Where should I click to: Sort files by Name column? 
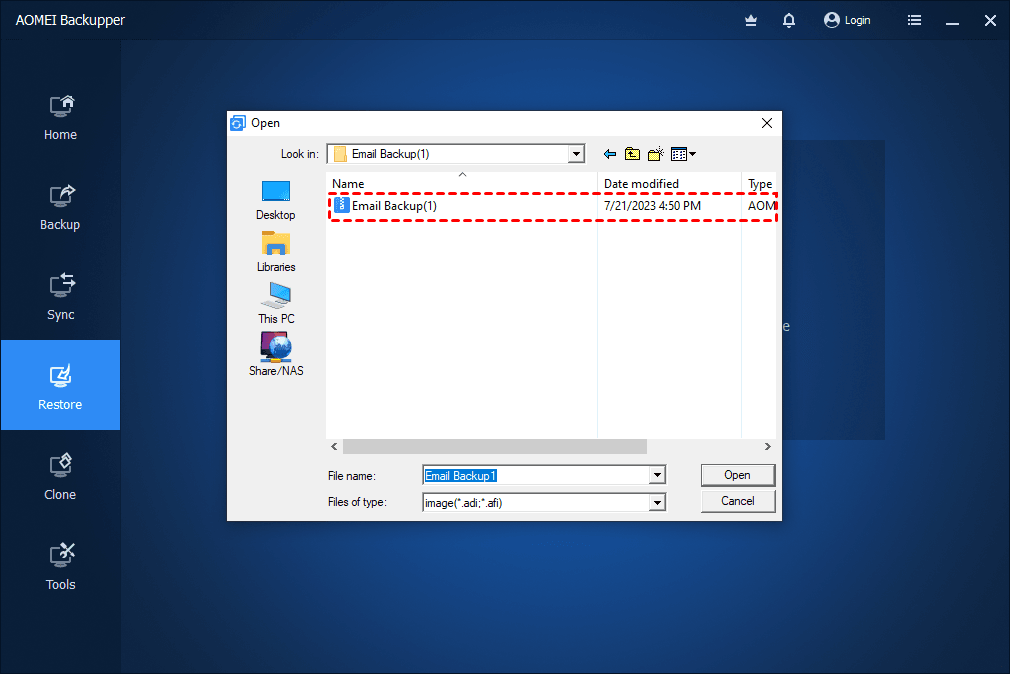tap(461, 184)
